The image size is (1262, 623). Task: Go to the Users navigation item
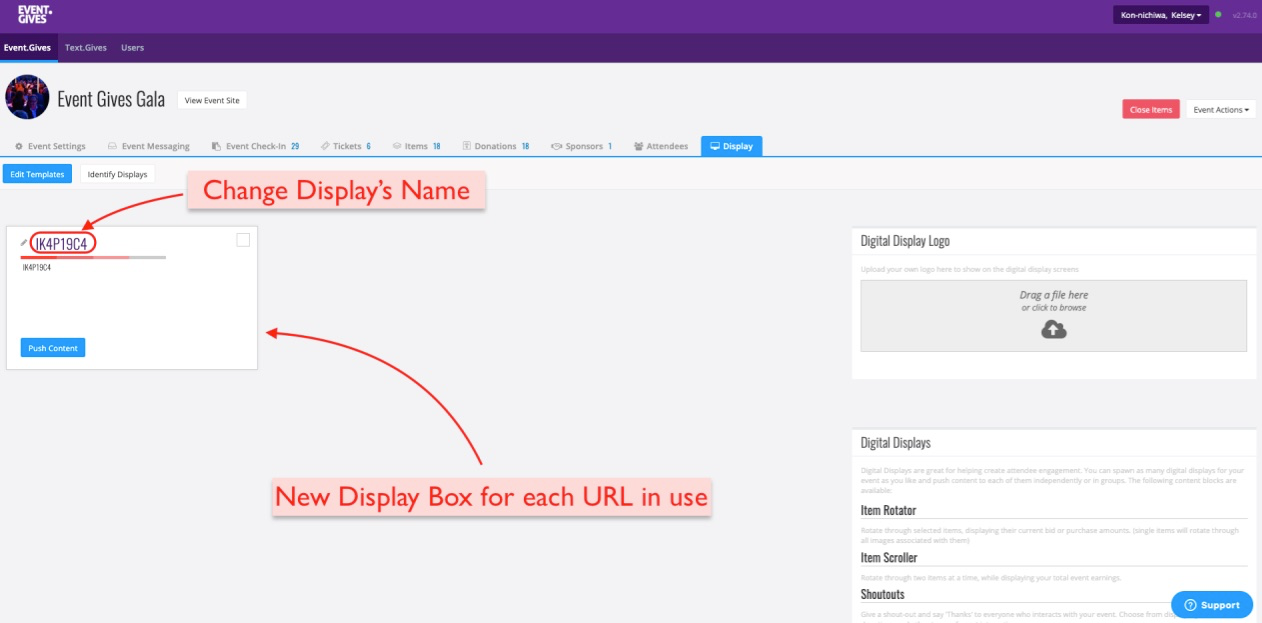pos(132,47)
